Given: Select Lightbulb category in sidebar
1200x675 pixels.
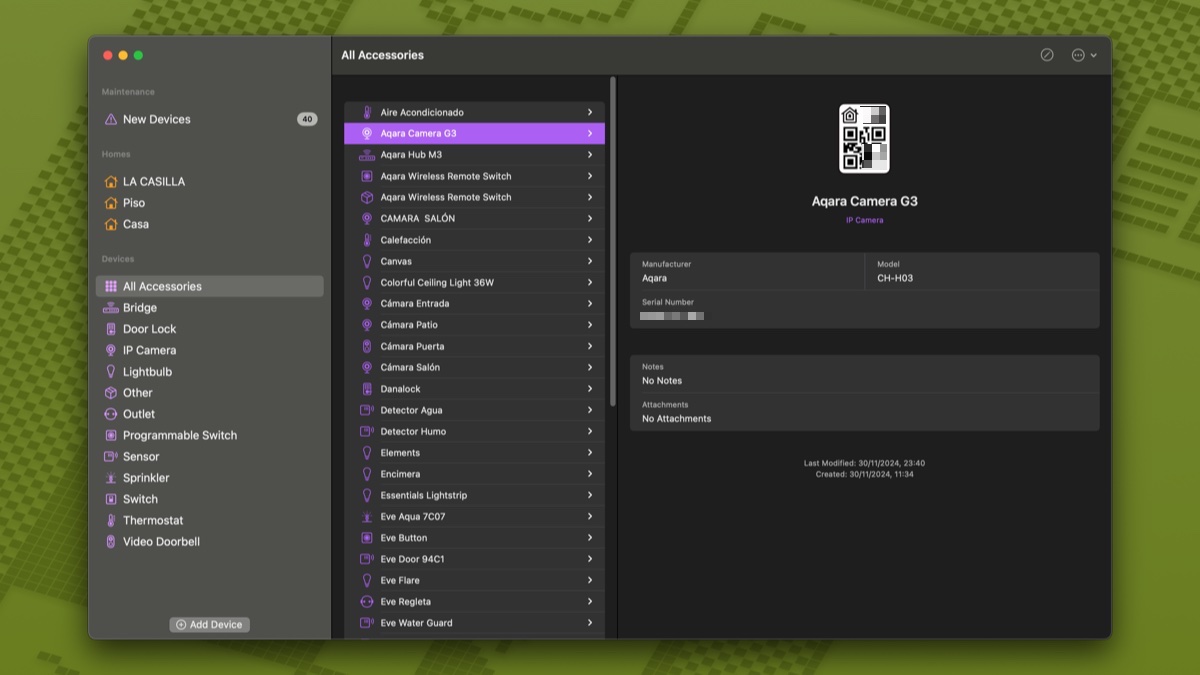Looking at the screenshot, I should [x=147, y=372].
